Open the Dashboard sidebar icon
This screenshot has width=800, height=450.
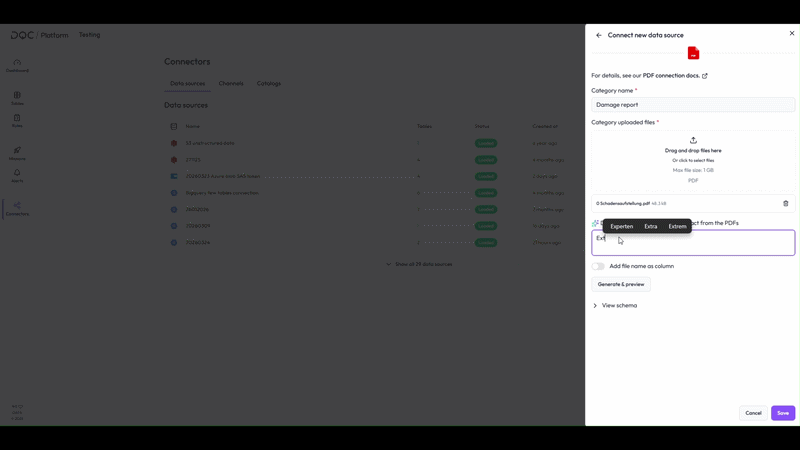(x=17, y=65)
